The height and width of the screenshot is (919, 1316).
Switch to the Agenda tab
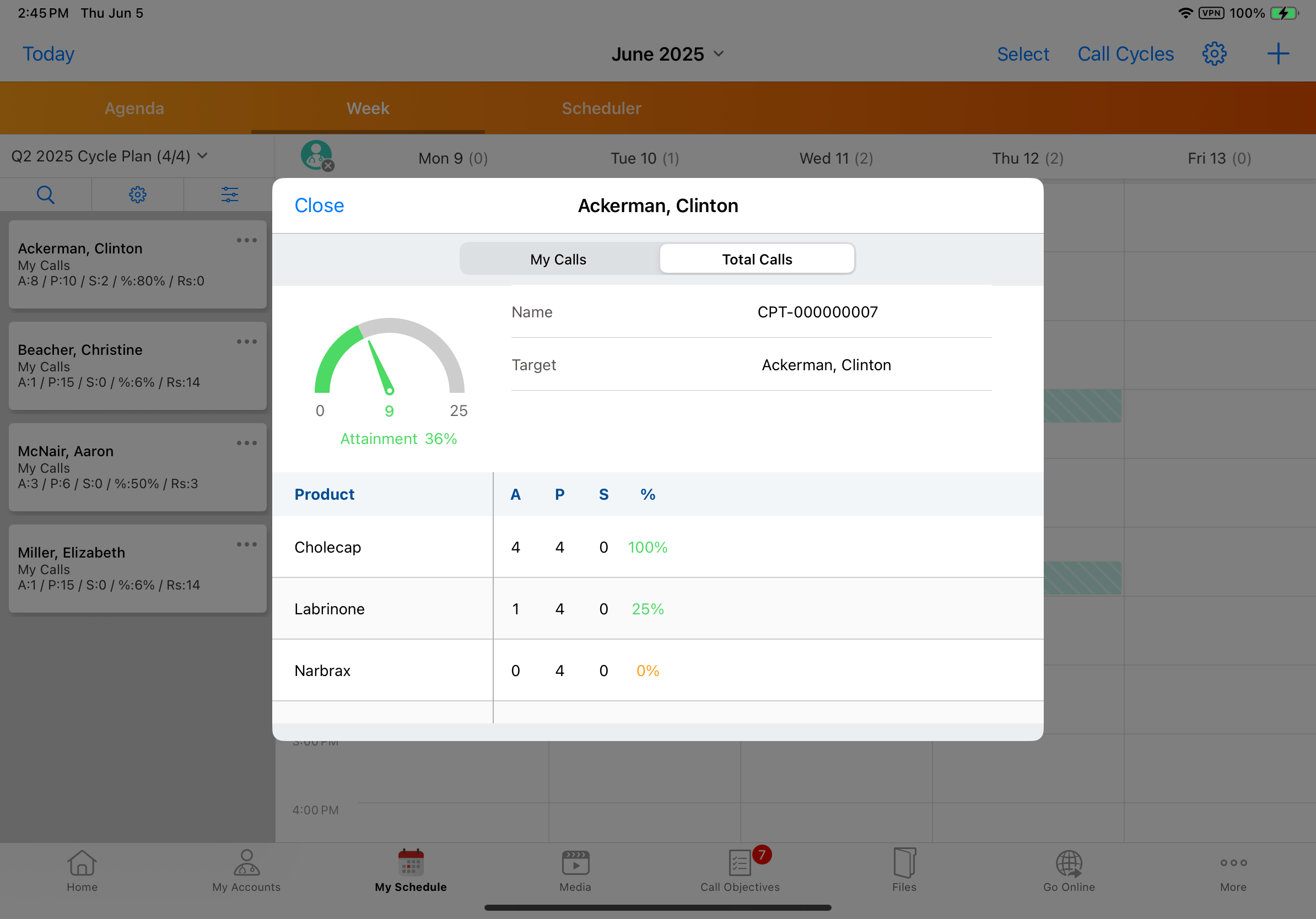click(x=134, y=109)
